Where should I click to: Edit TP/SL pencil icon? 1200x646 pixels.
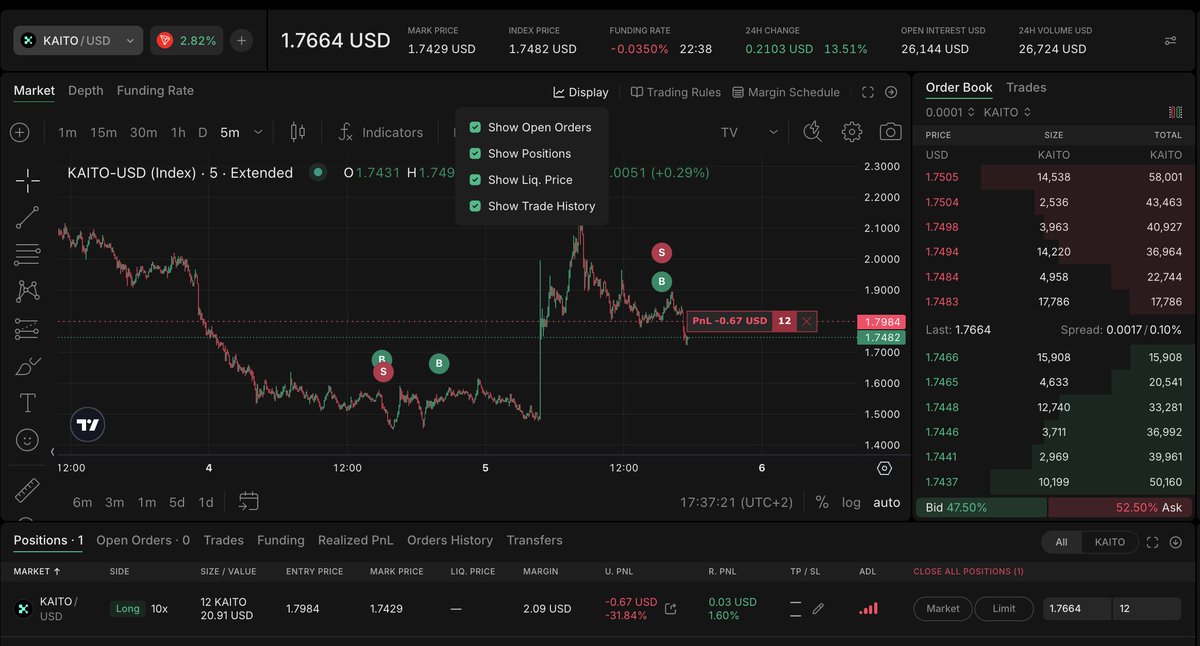click(x=818, y=608)
